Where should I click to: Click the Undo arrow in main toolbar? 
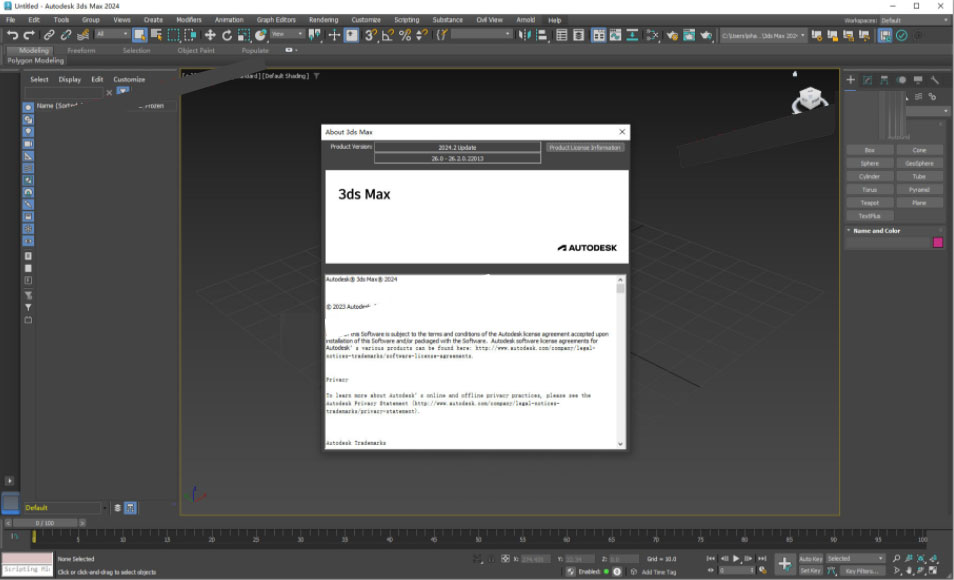(12, 35)
